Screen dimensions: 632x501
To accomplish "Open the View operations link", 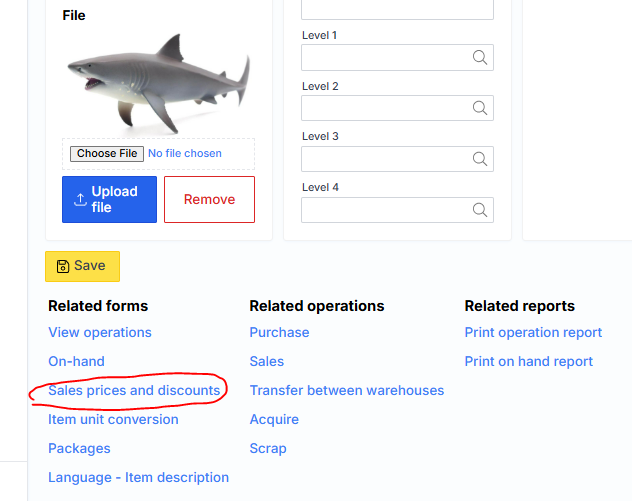I will click(100, 332).
